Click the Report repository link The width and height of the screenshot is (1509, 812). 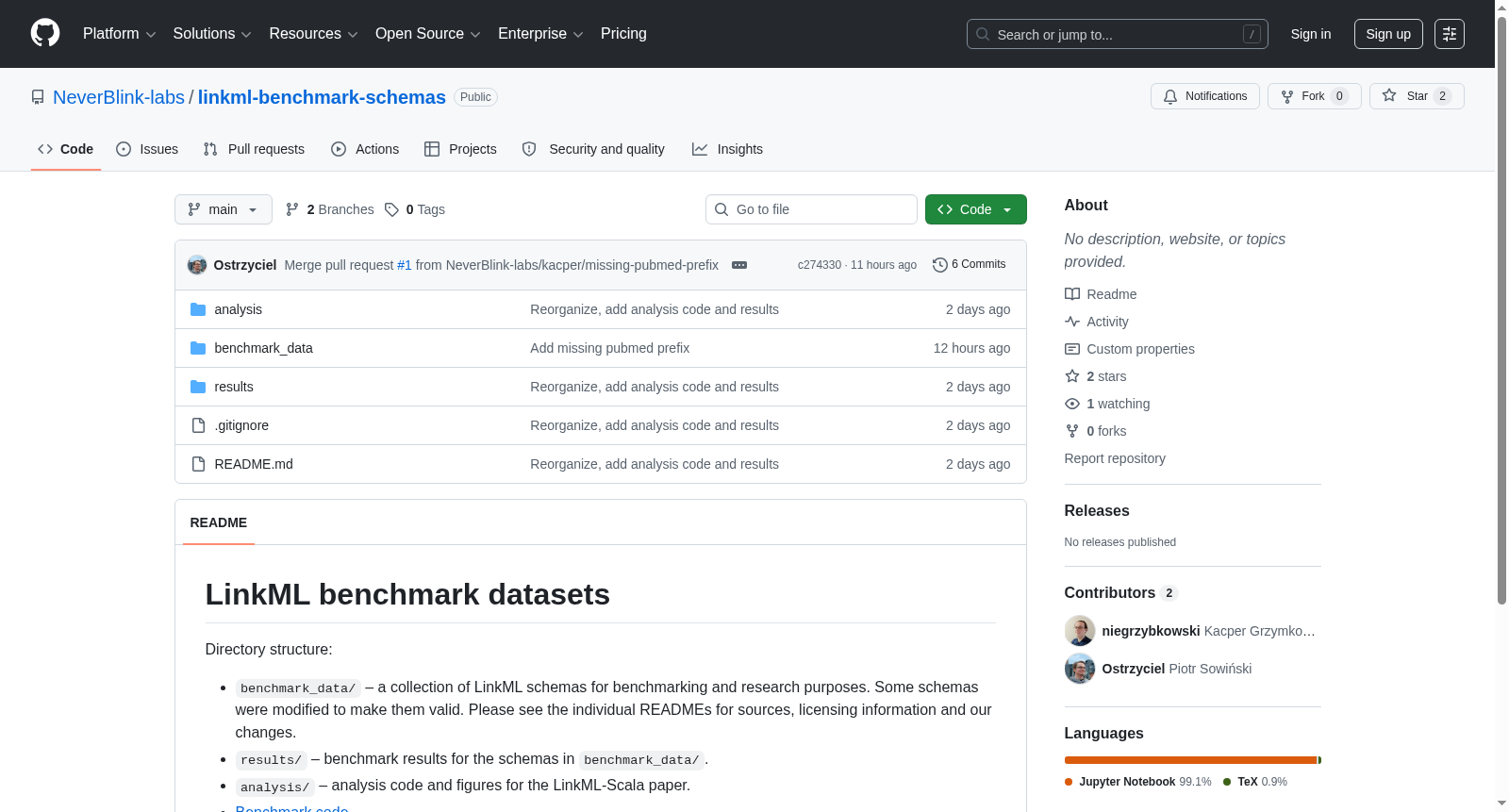pos(1115,458)
